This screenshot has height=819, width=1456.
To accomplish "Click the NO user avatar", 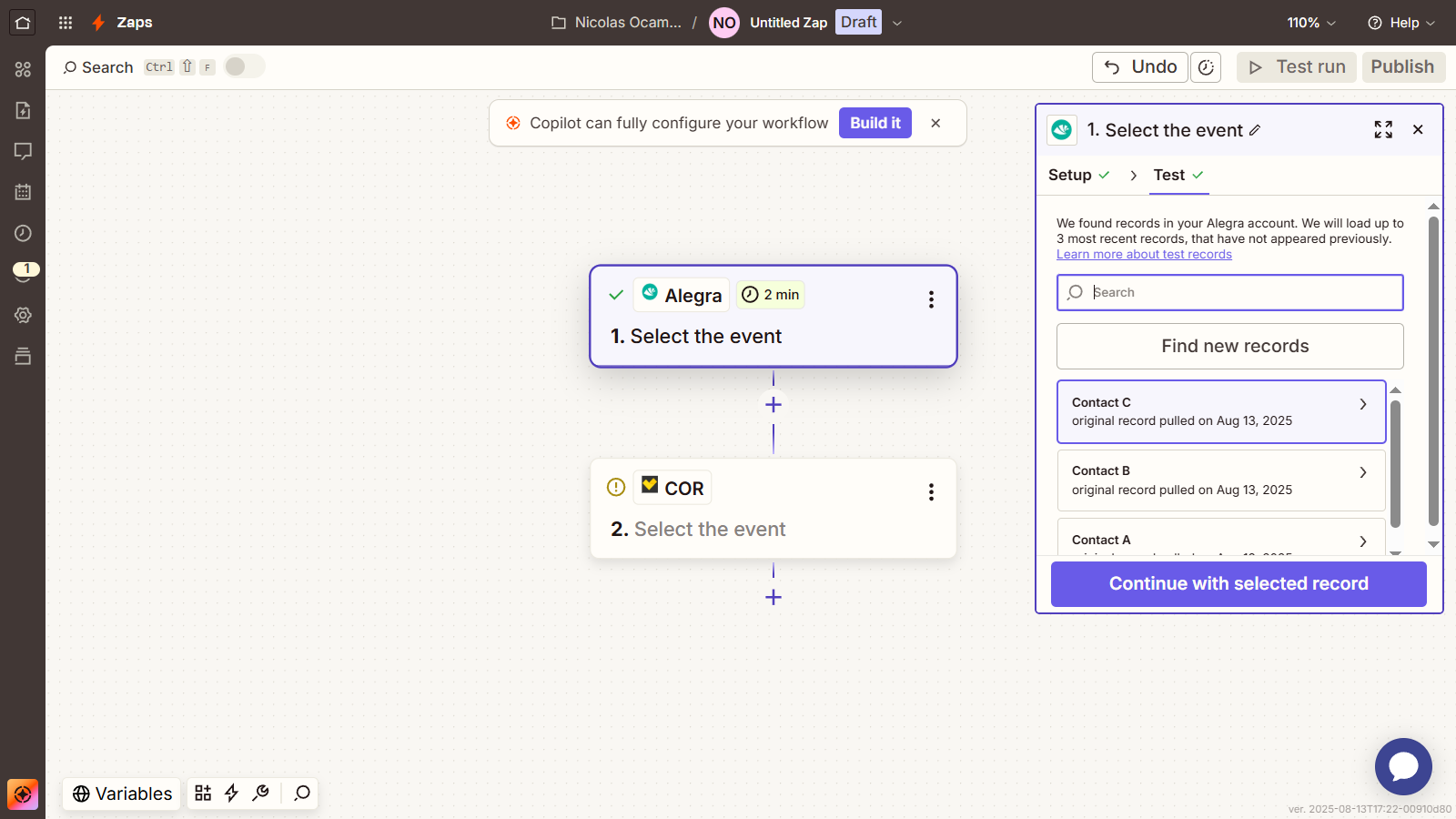I will point(724,23).
